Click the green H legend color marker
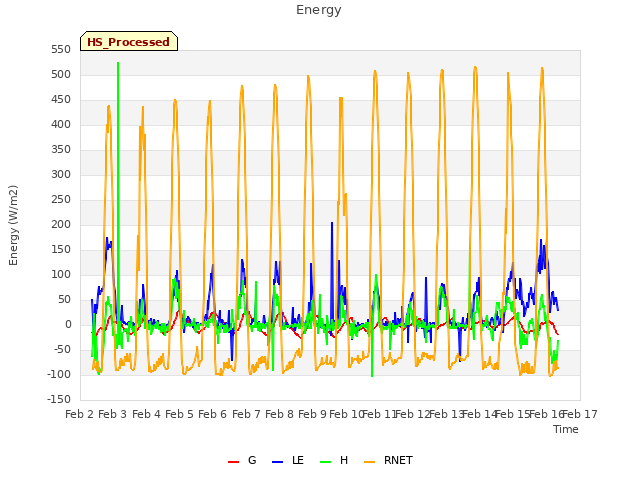The image size is (640, 480). [x=325, y=462]
